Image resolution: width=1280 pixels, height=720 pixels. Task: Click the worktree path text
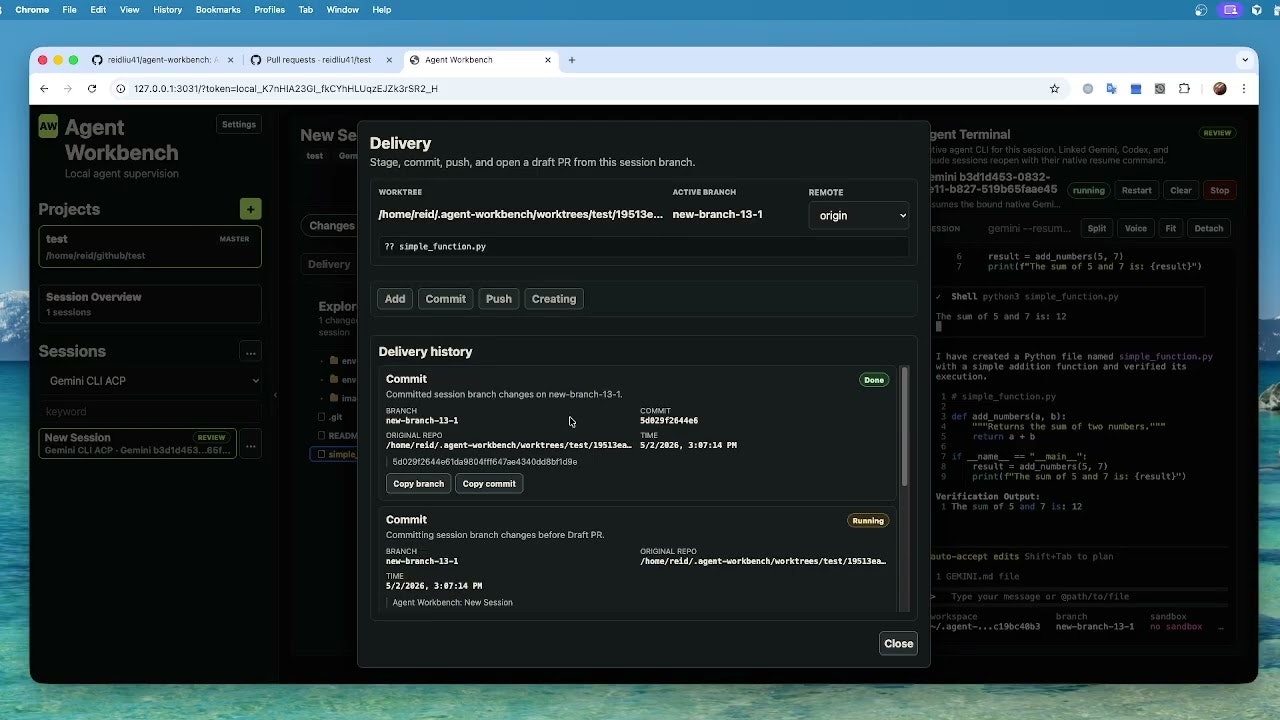520,214
